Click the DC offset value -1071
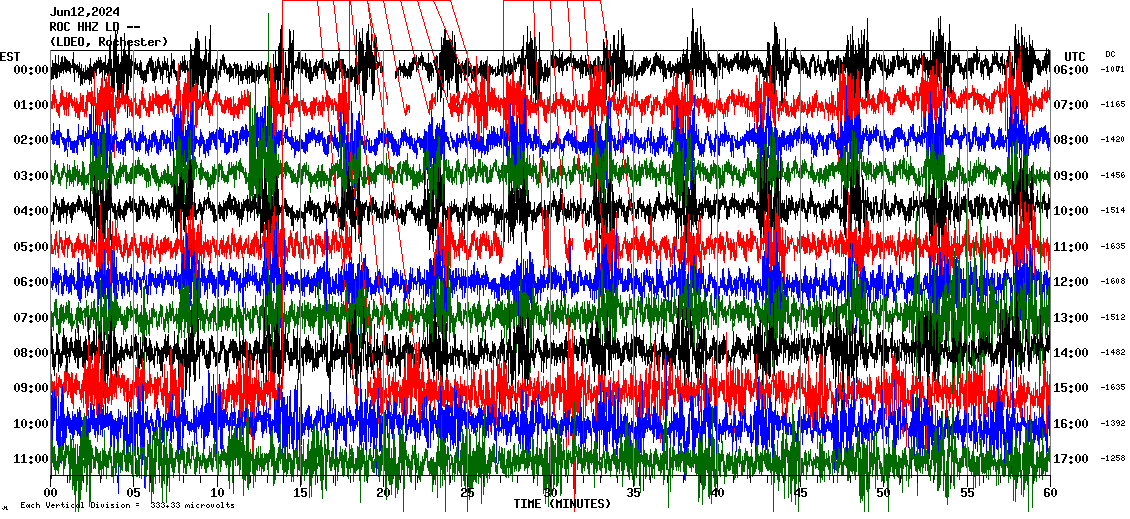The width and height of the screenshot is (1130, 519). point(1113,69)
